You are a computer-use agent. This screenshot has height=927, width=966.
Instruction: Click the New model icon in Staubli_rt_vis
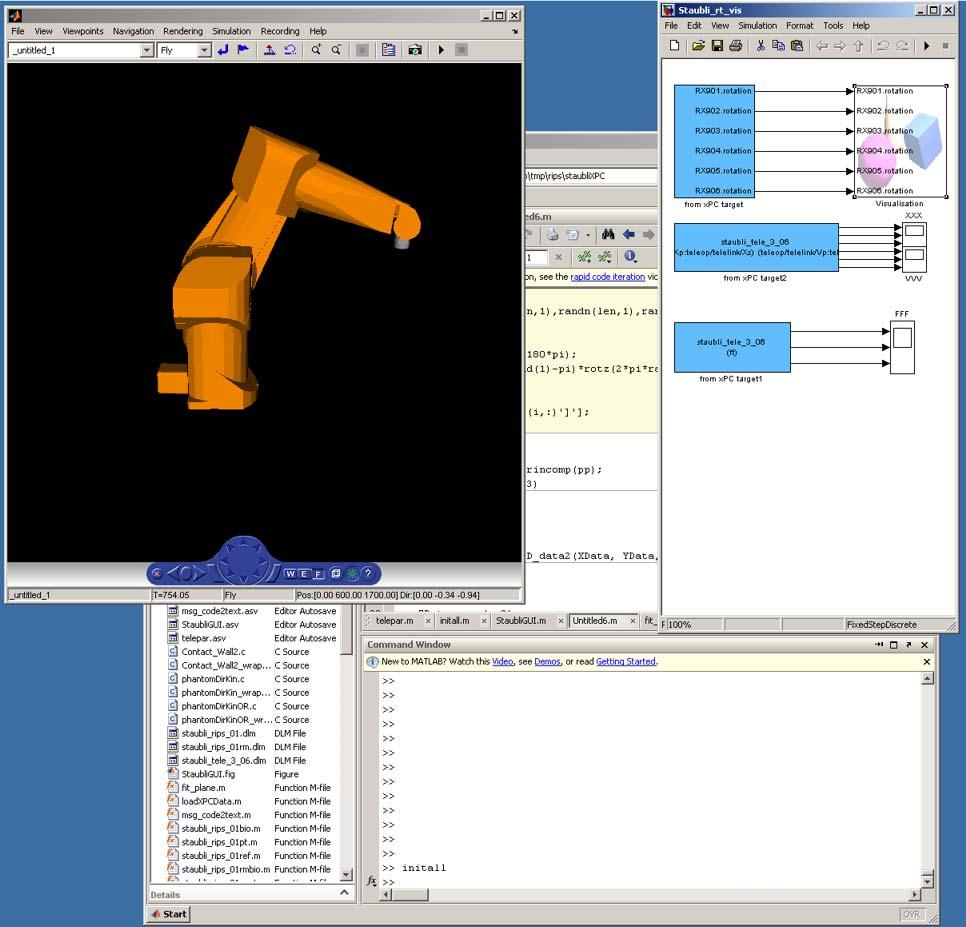click(x=675, y=46)
